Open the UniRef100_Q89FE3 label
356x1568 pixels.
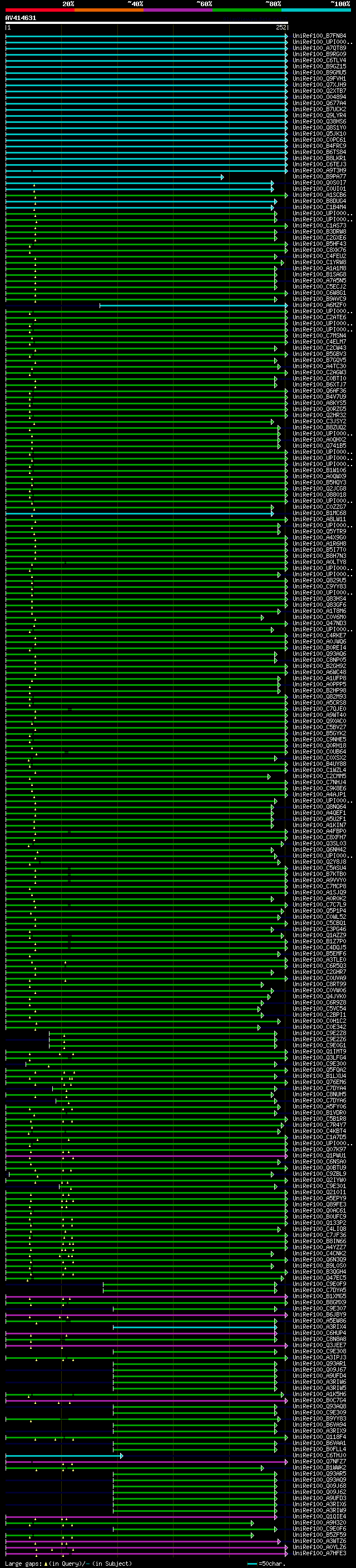click(319, 1204)
